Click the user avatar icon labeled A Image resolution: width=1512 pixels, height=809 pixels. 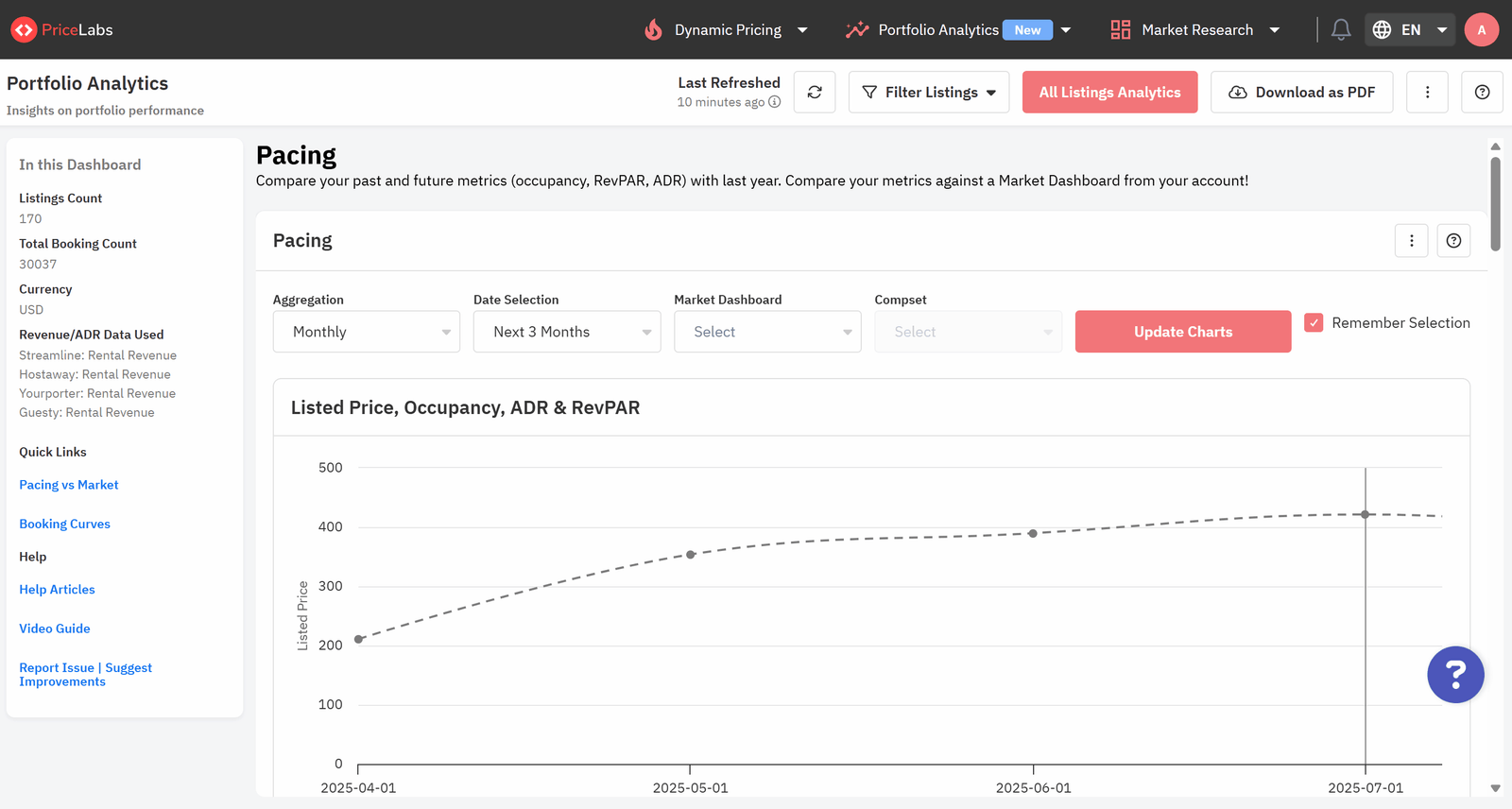point(1481,30)
